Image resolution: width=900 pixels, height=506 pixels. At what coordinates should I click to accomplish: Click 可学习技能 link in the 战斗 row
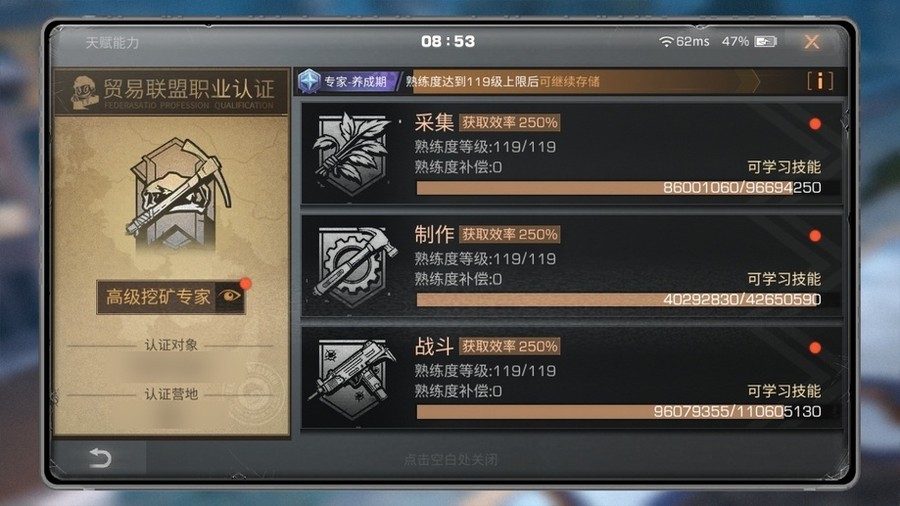[783, 391]
